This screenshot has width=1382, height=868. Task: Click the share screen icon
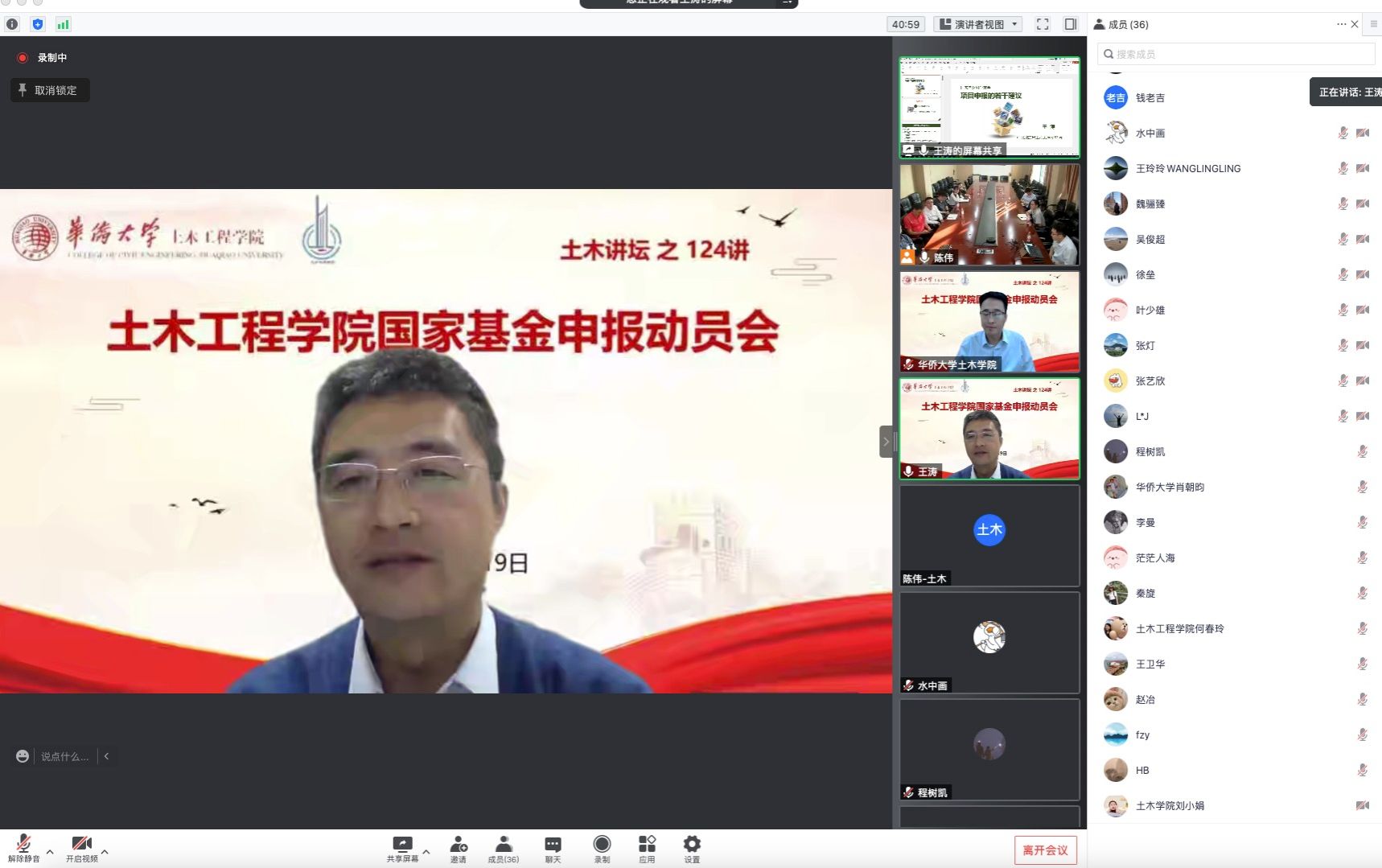click(x=402, y=848)
